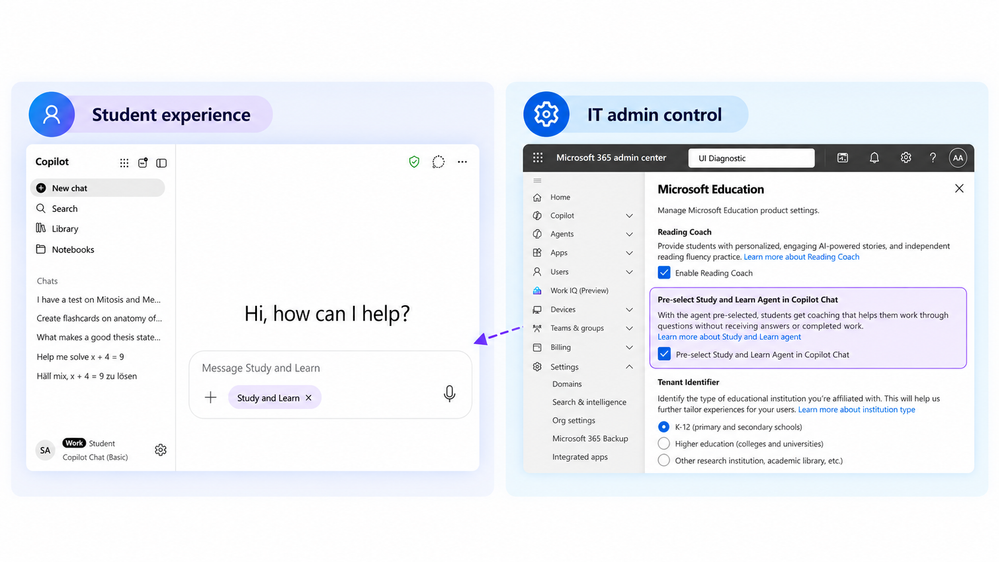Click the green shield protection icon
999x562 pixels.
(x=414, y=162)
